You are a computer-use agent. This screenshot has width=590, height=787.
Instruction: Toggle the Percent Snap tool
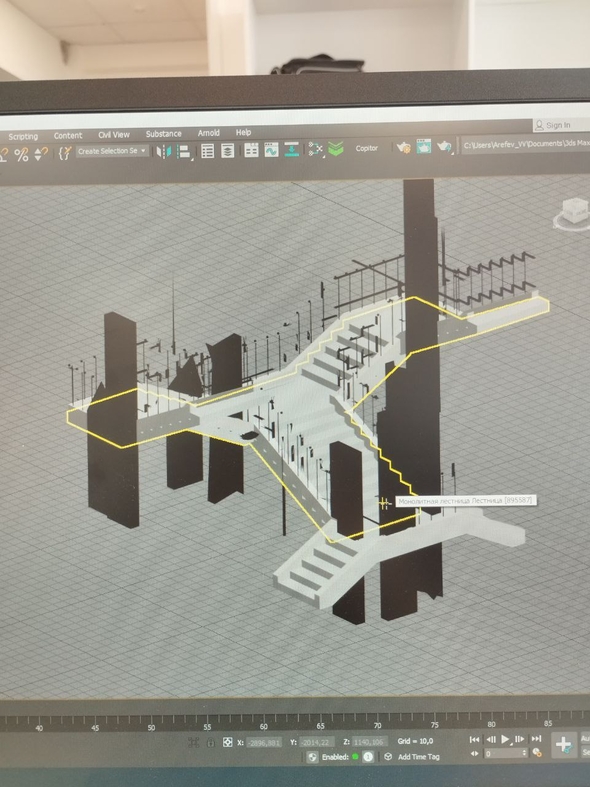(x=21, y=155)
